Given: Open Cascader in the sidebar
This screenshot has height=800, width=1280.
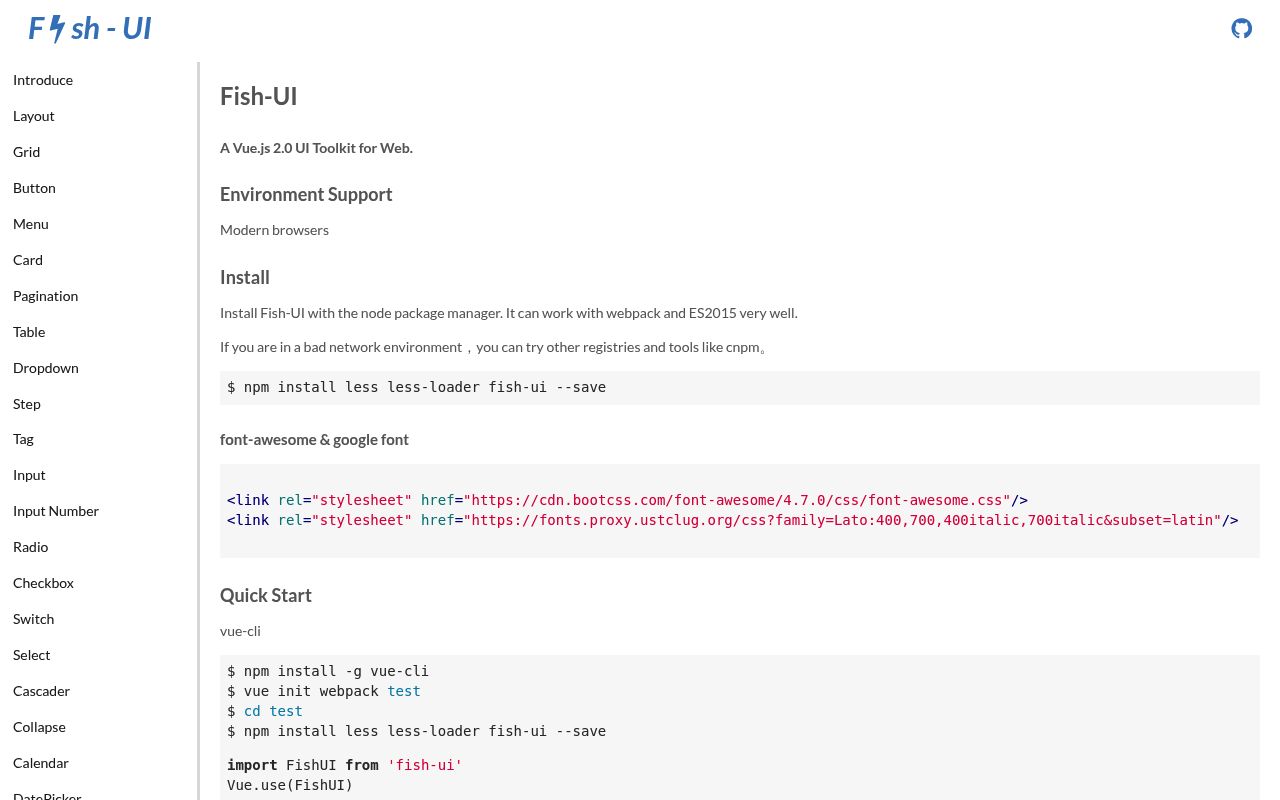Looking at the screenshot, I should [x=42, y=691].
